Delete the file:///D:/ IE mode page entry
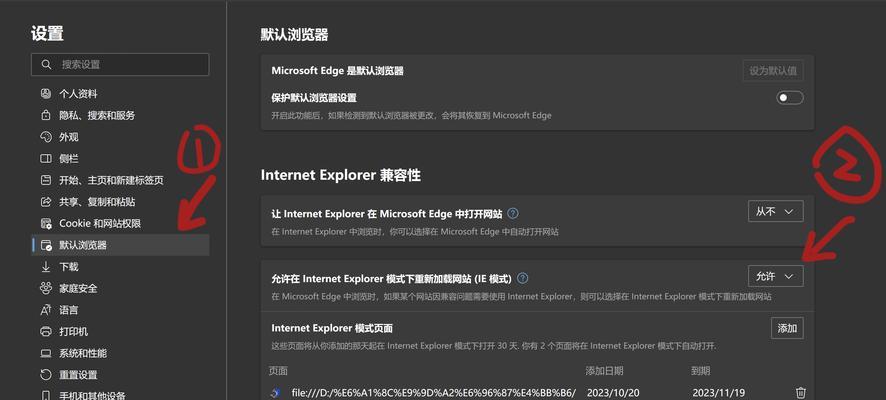This screenshot has height=400, width=886. [801, 392]
